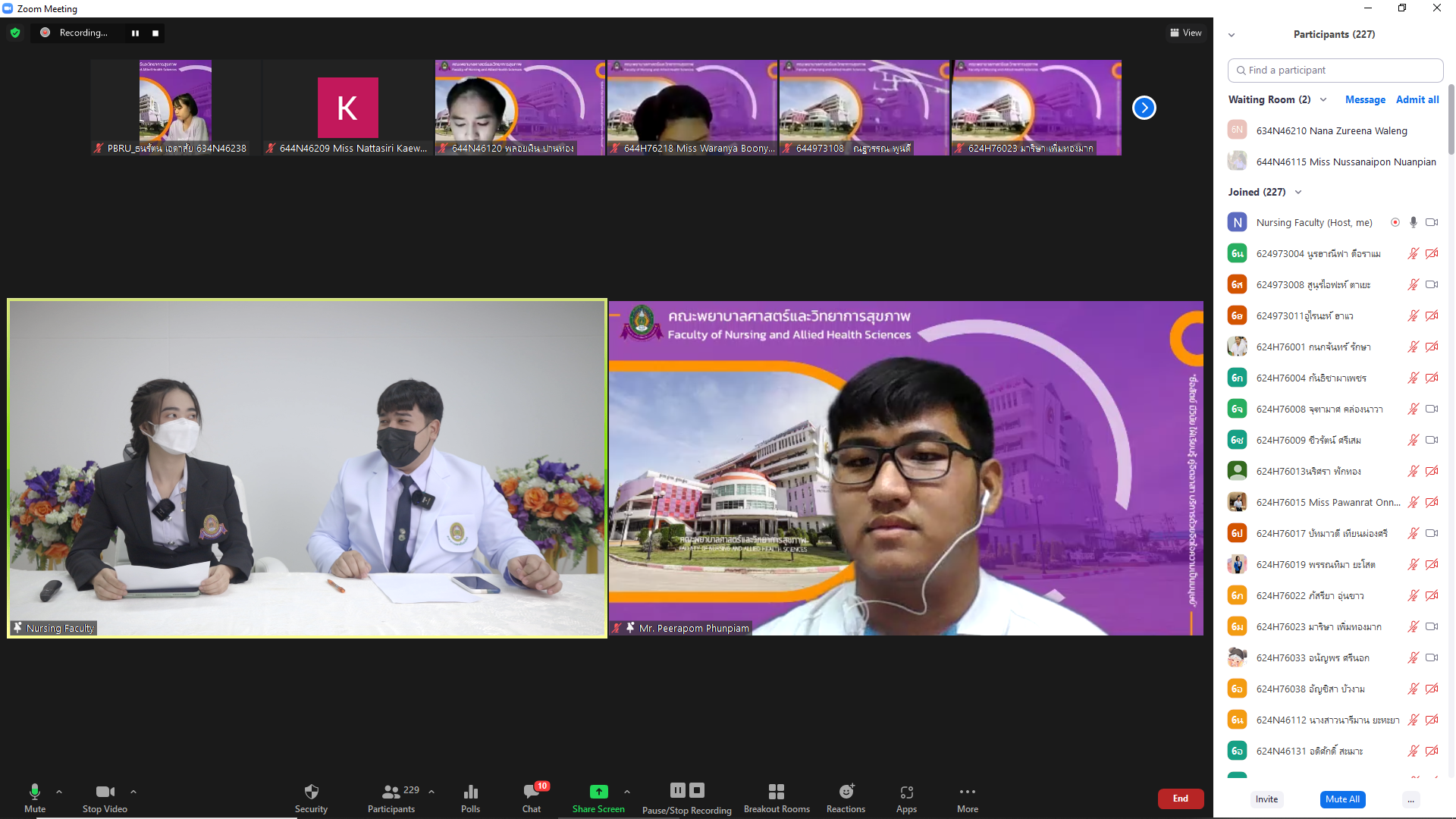The width and height of the screenshot is (1456, 819).
Task: Open the Polls icon
Action: coord(470,792)
